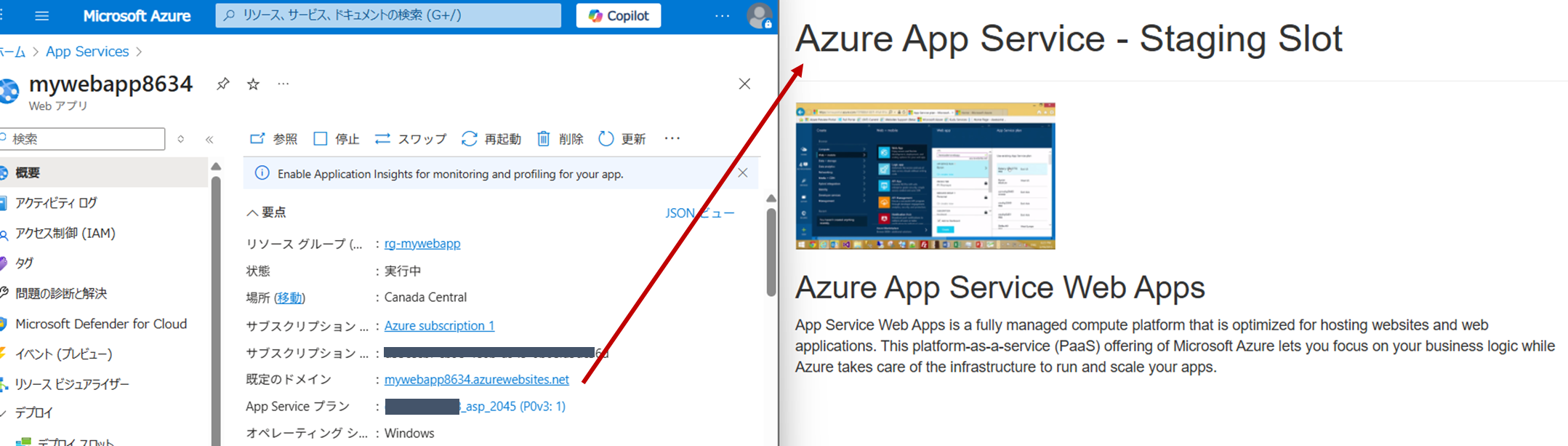This screenshot has width=1568, height=446.
Task: Click the sidebar menu search field
Action: pyautogui.click(x=82, y=139)
